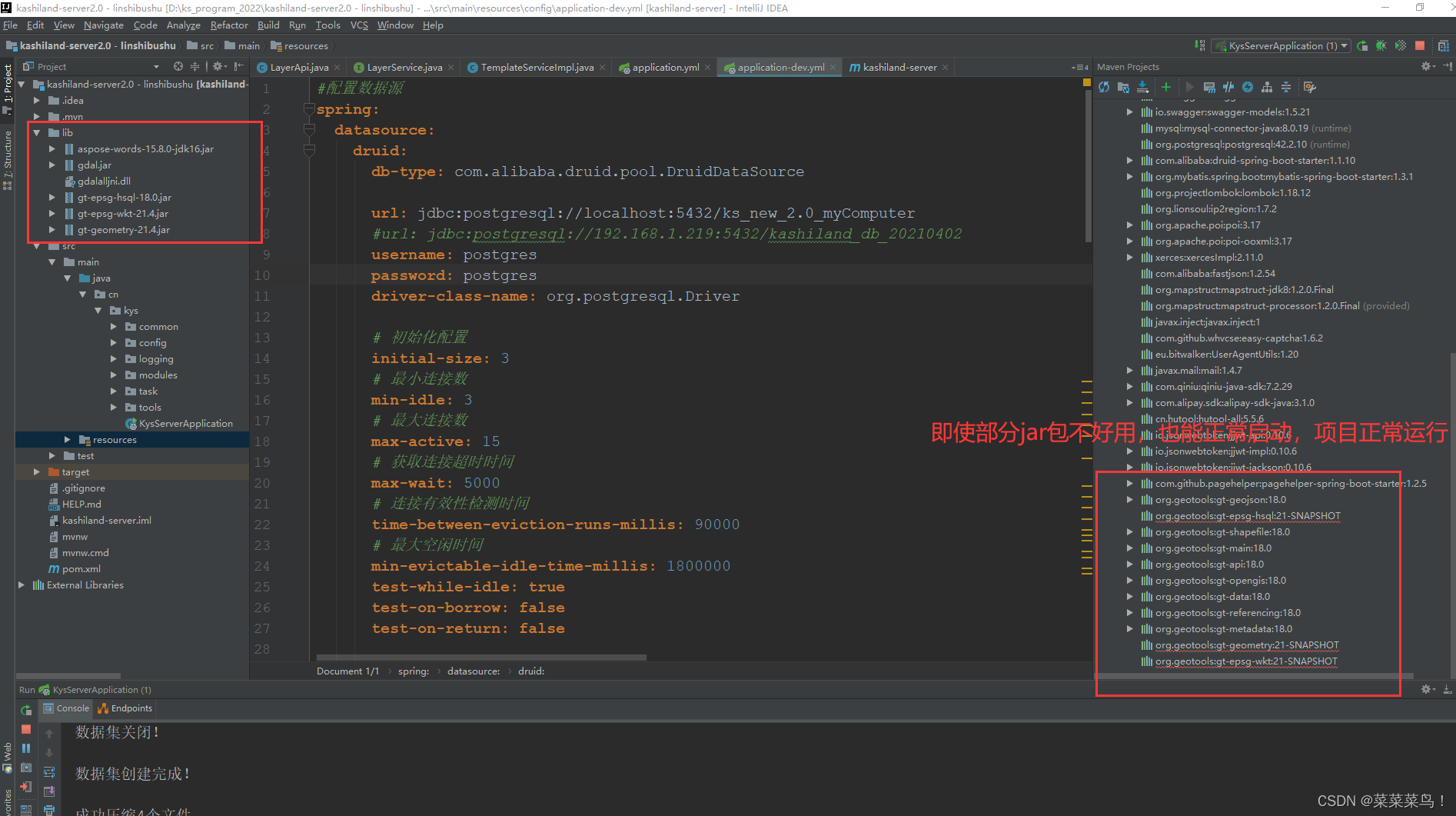Toggle the Web tool window stripe
1456x816 pixels.
coord(8,758)
